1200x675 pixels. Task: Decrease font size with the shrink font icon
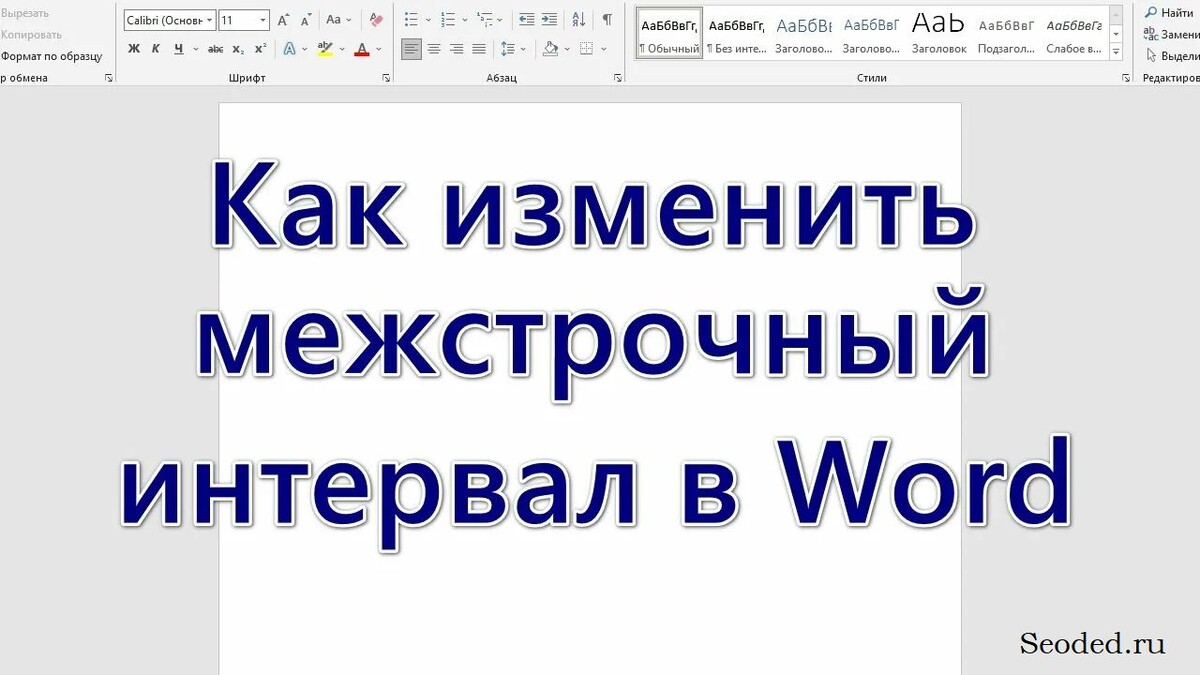[306, 20]
